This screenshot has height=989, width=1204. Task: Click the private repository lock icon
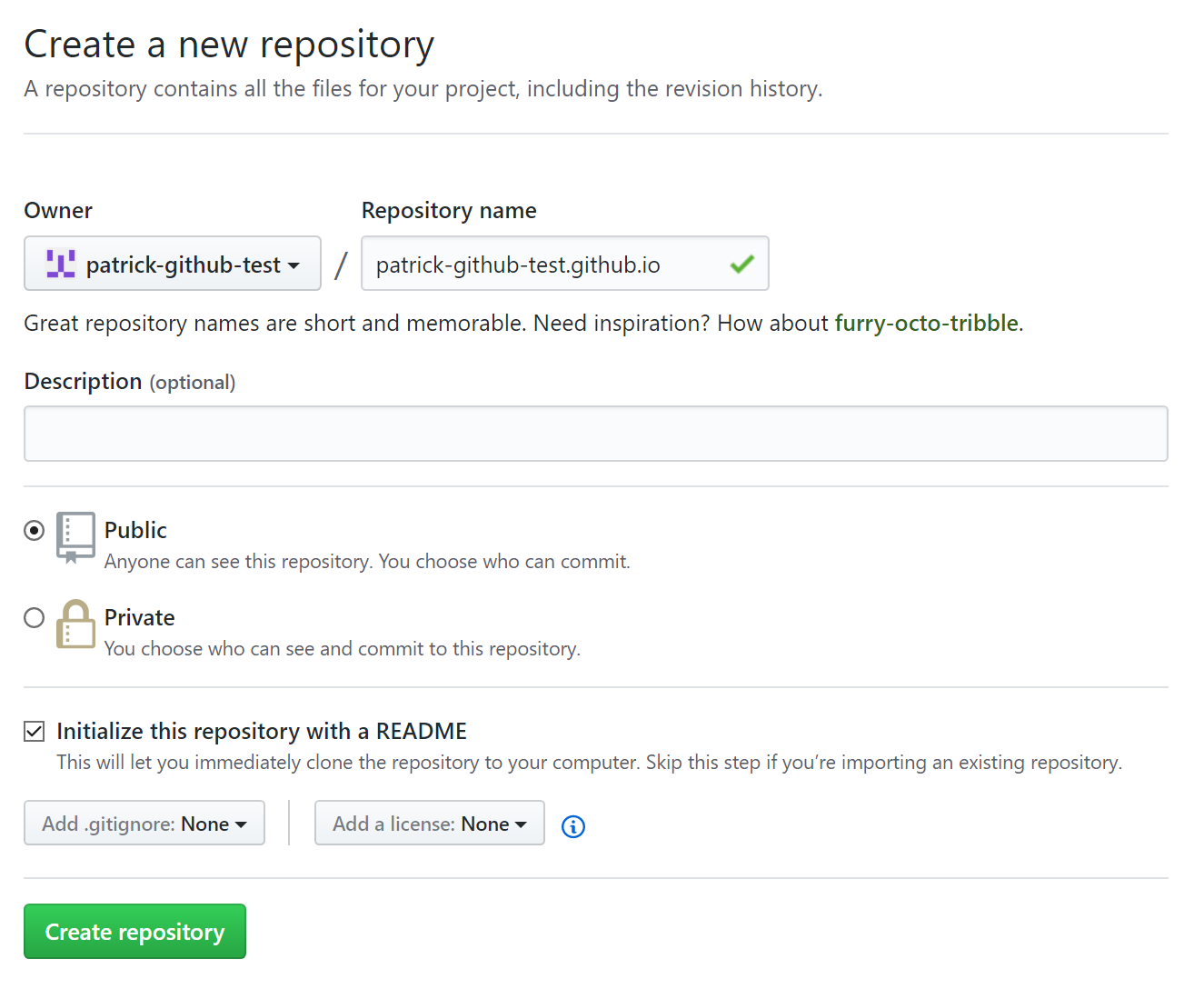[75, 624]
